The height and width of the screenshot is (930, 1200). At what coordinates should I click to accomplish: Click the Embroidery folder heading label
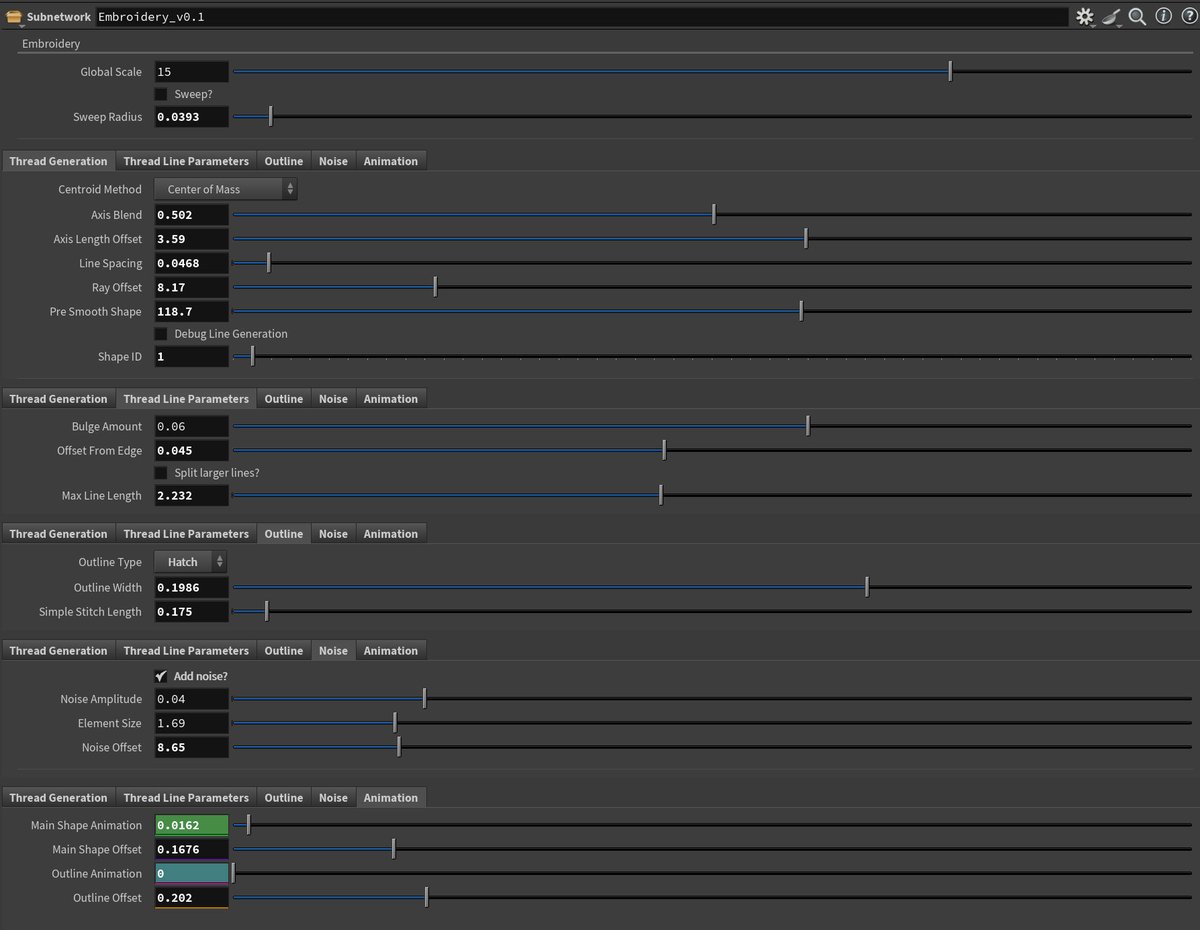[x=51, y=44]
